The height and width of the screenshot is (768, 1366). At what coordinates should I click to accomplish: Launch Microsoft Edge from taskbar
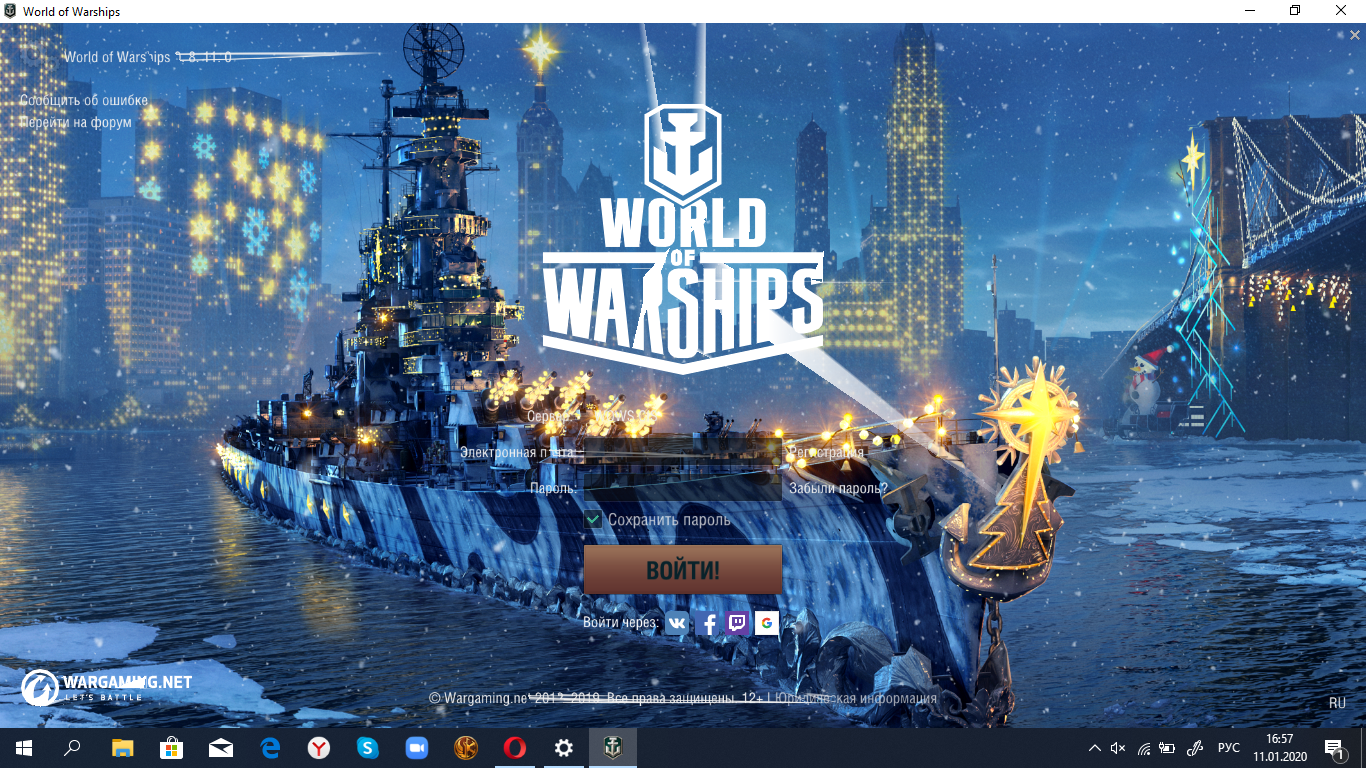click(x=269, y=748)
